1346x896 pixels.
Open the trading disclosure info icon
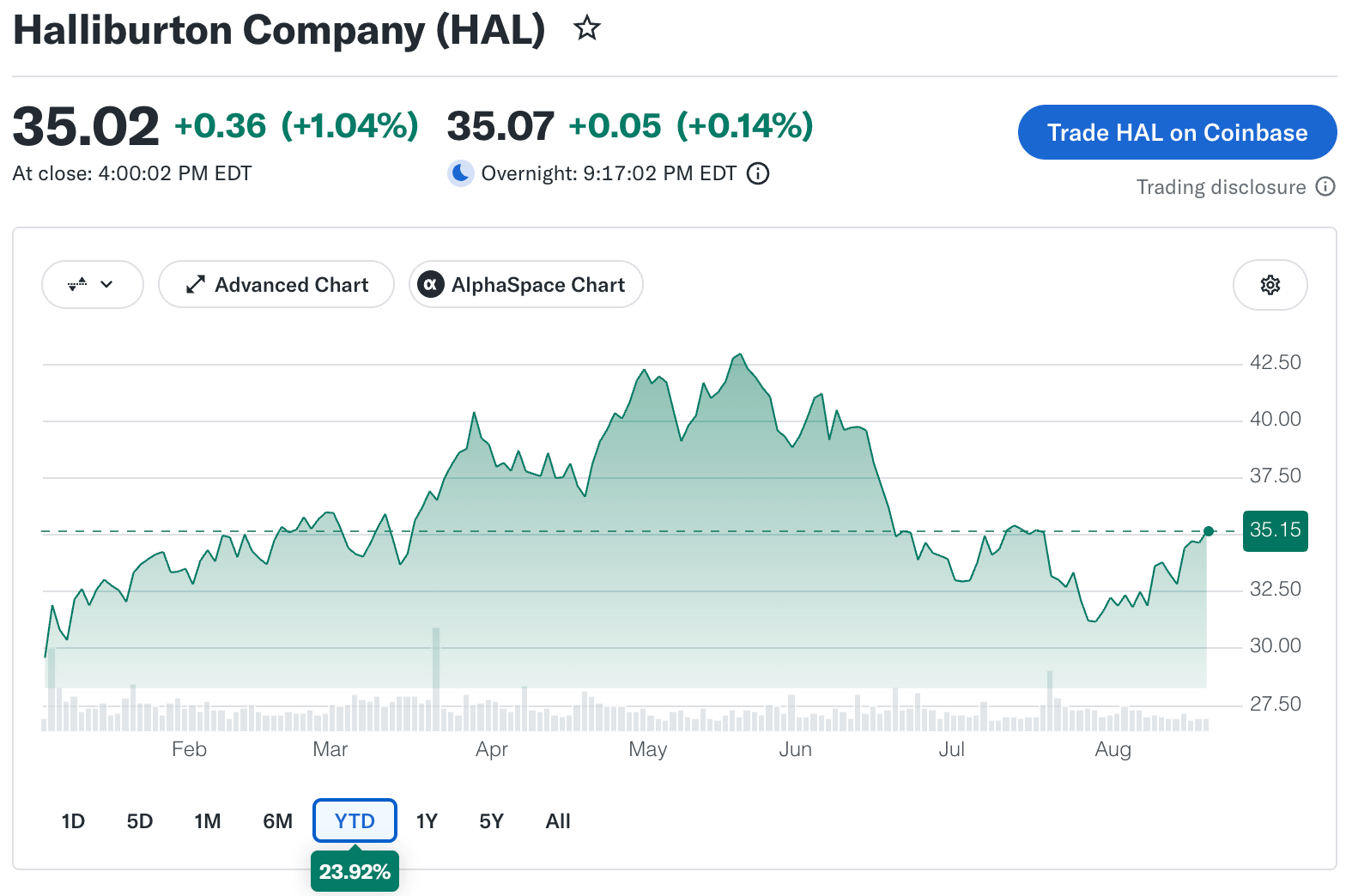(1326, 186)
